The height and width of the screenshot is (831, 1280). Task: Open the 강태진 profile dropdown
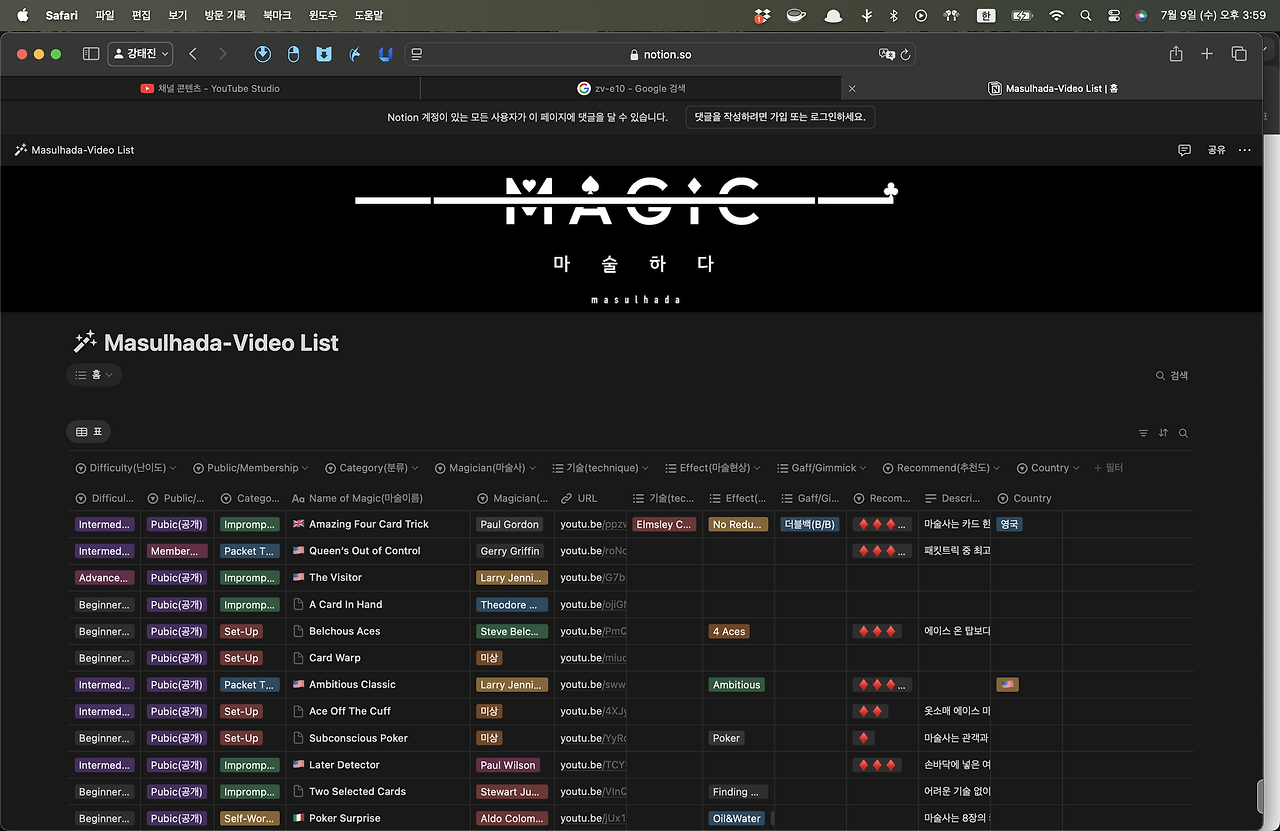pos(140,54)
